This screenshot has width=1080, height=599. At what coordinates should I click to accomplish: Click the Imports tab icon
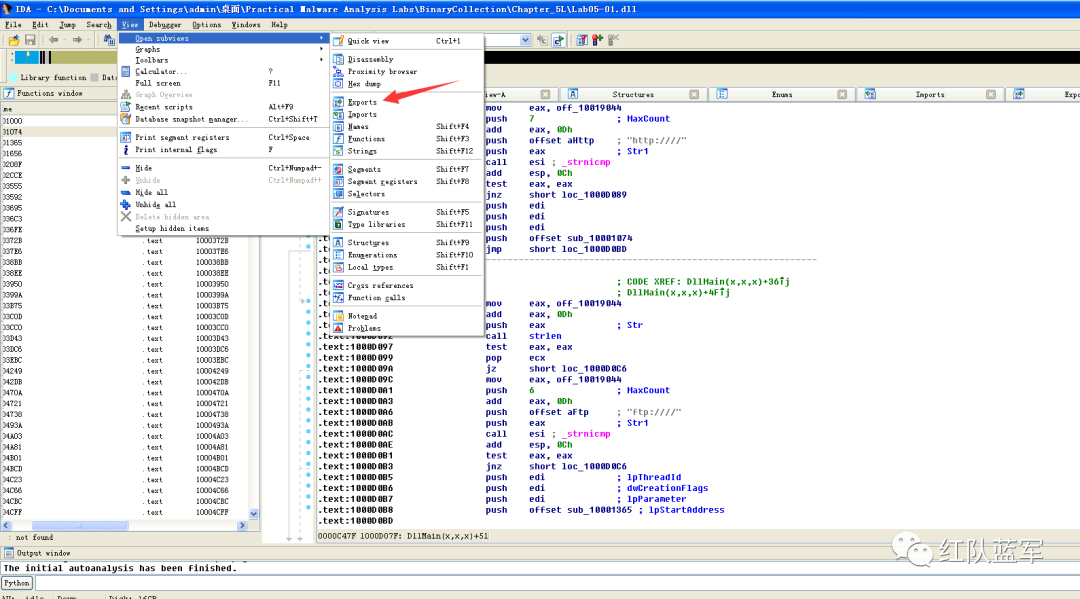click(871, 94)
